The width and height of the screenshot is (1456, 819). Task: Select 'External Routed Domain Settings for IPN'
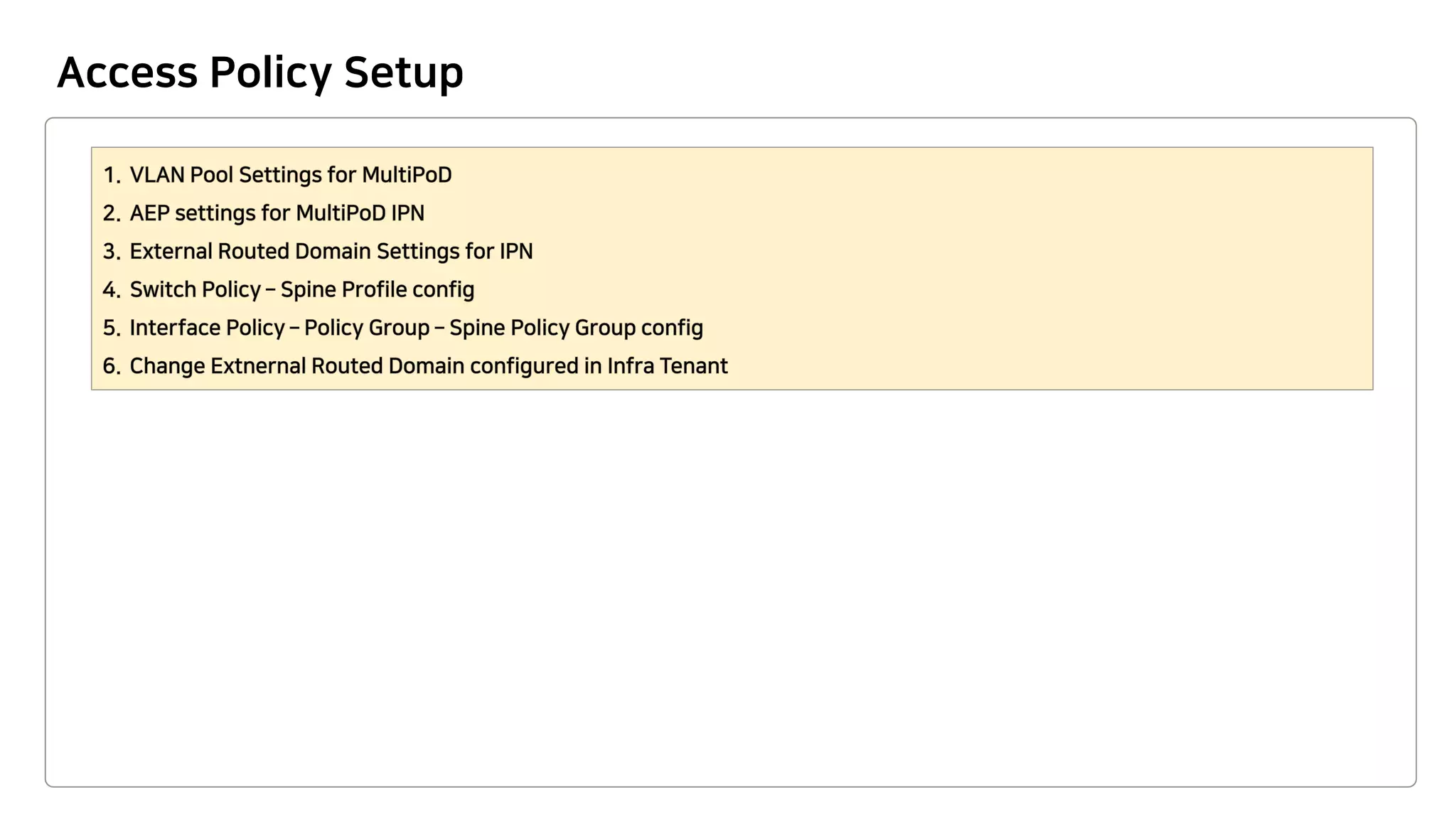[x=331, y=252]
